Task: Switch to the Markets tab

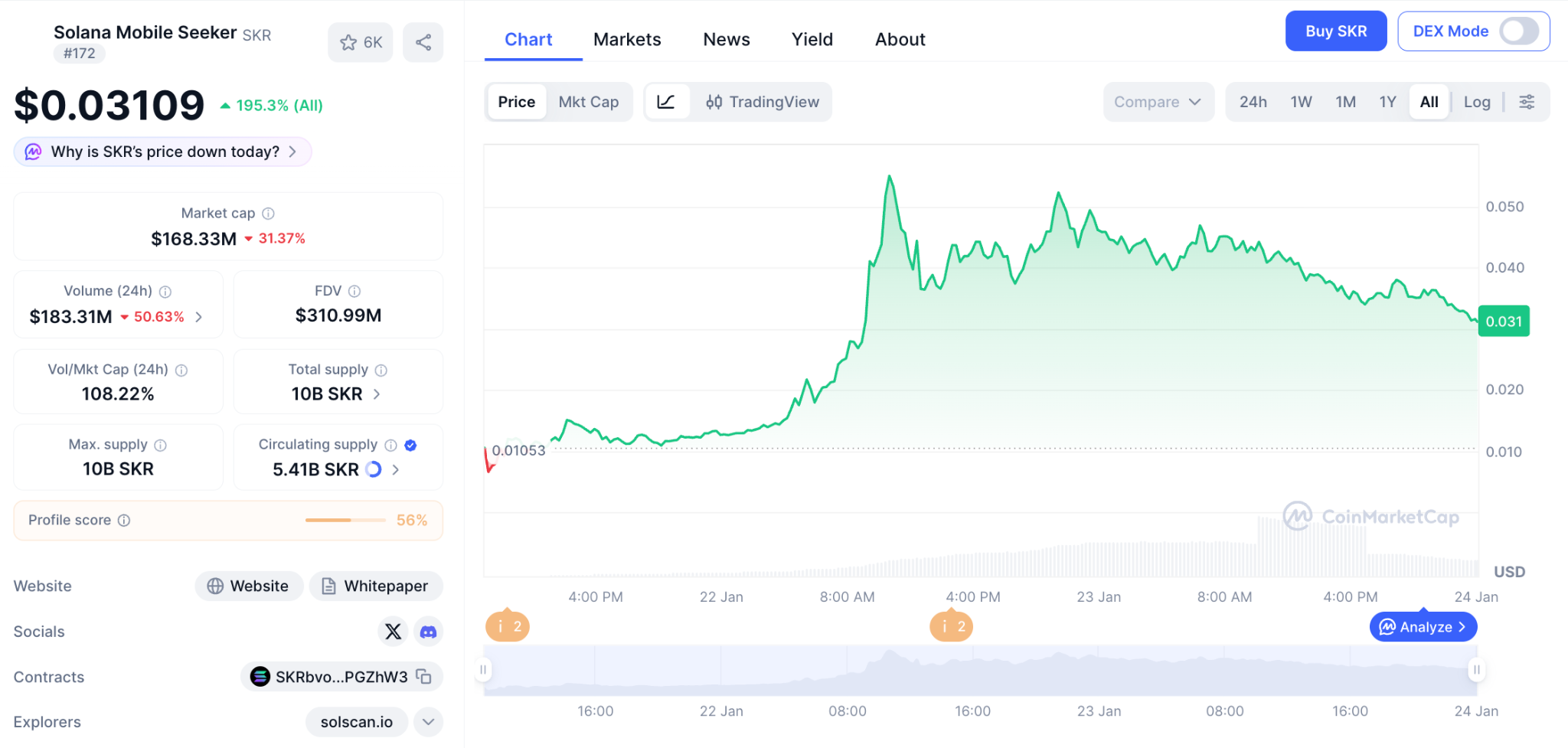Action: (626, 40)
